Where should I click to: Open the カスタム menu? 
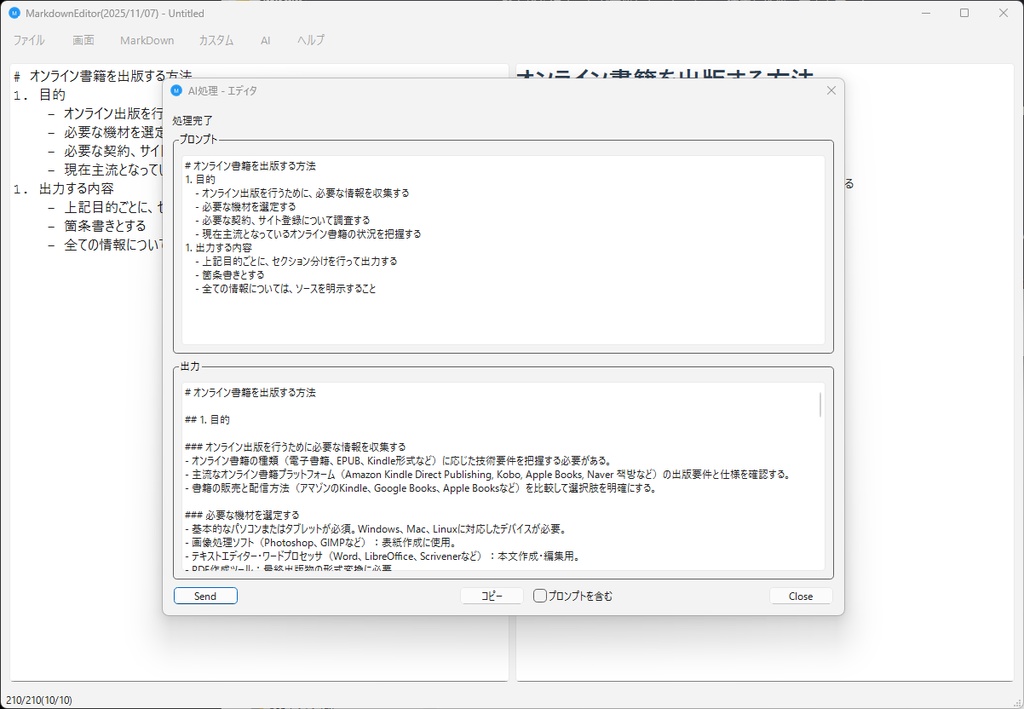tap(216, 40)
